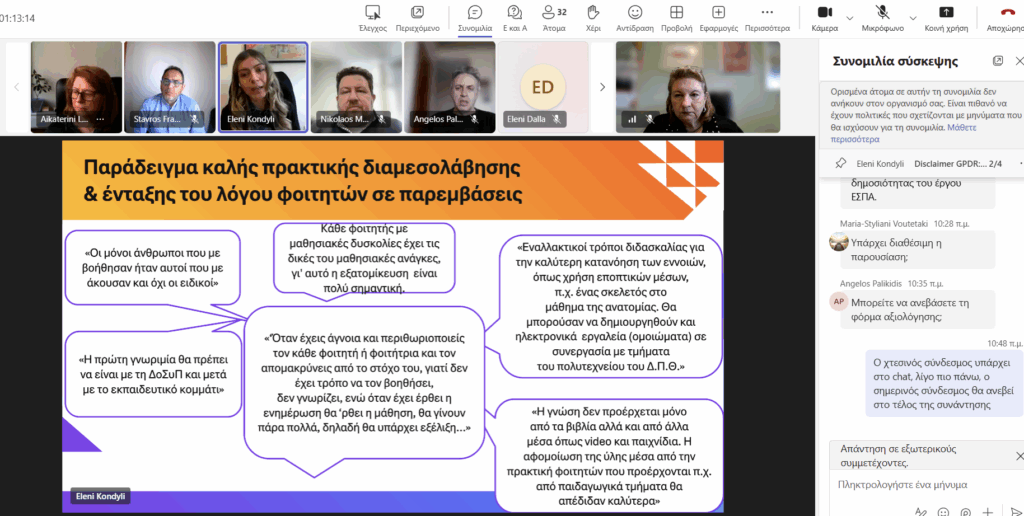Click the Κοινή χρήση share button
Viewport: 1024px width, 516px height.
pyautogui.click(x=945, y=15)
